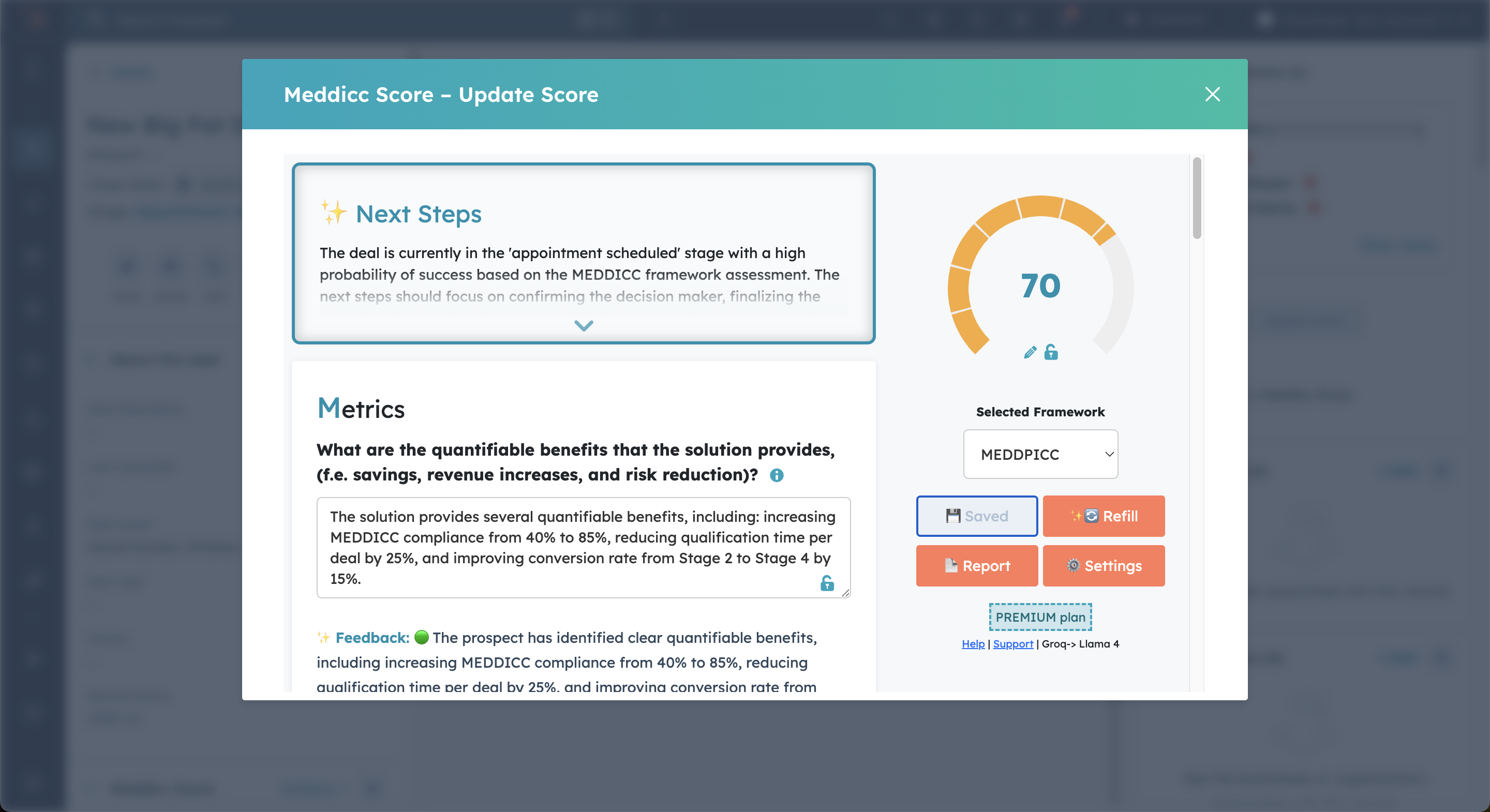Image resolution: width=1490 pixels, height=812 pixels.
Task: Click the score gauge value 70
Action: pyautogui.click(x=1040, y=285)
